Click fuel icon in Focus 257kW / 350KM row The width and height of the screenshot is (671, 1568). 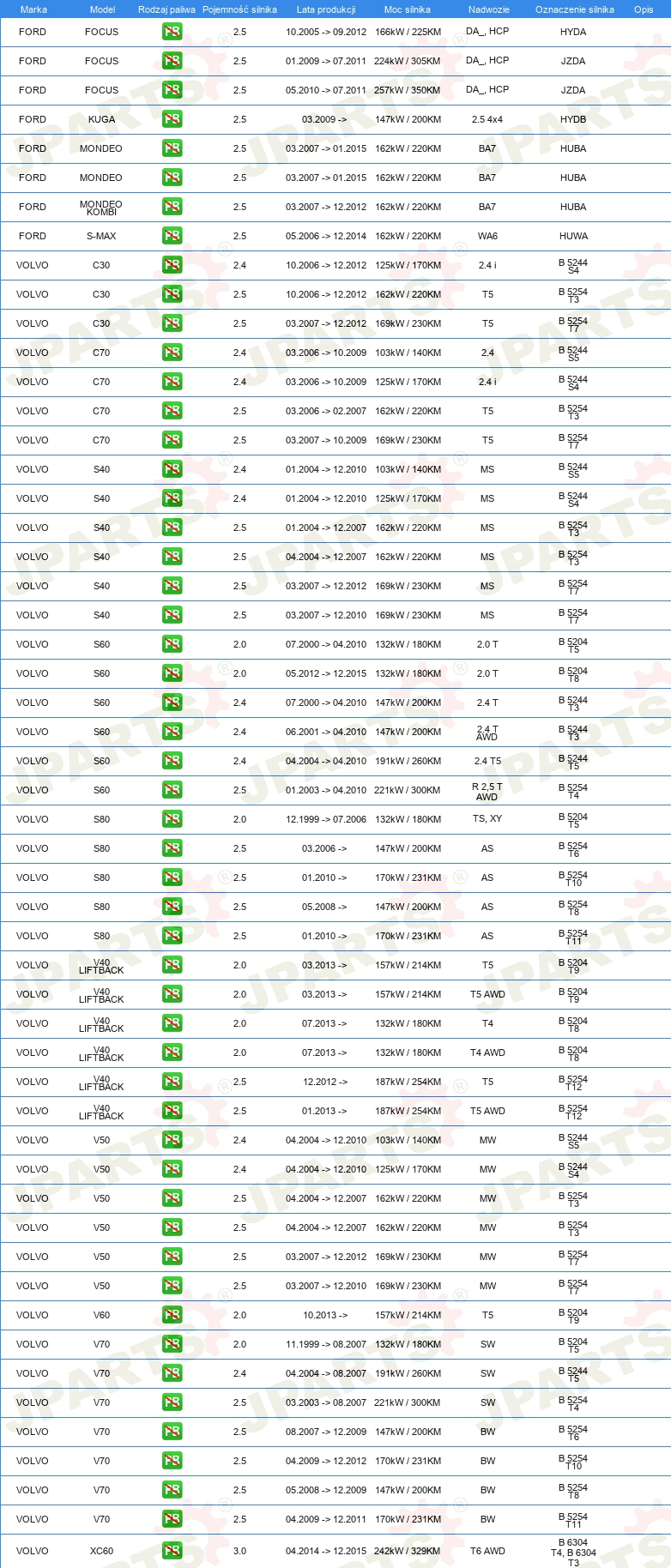(x=172, y=90)
